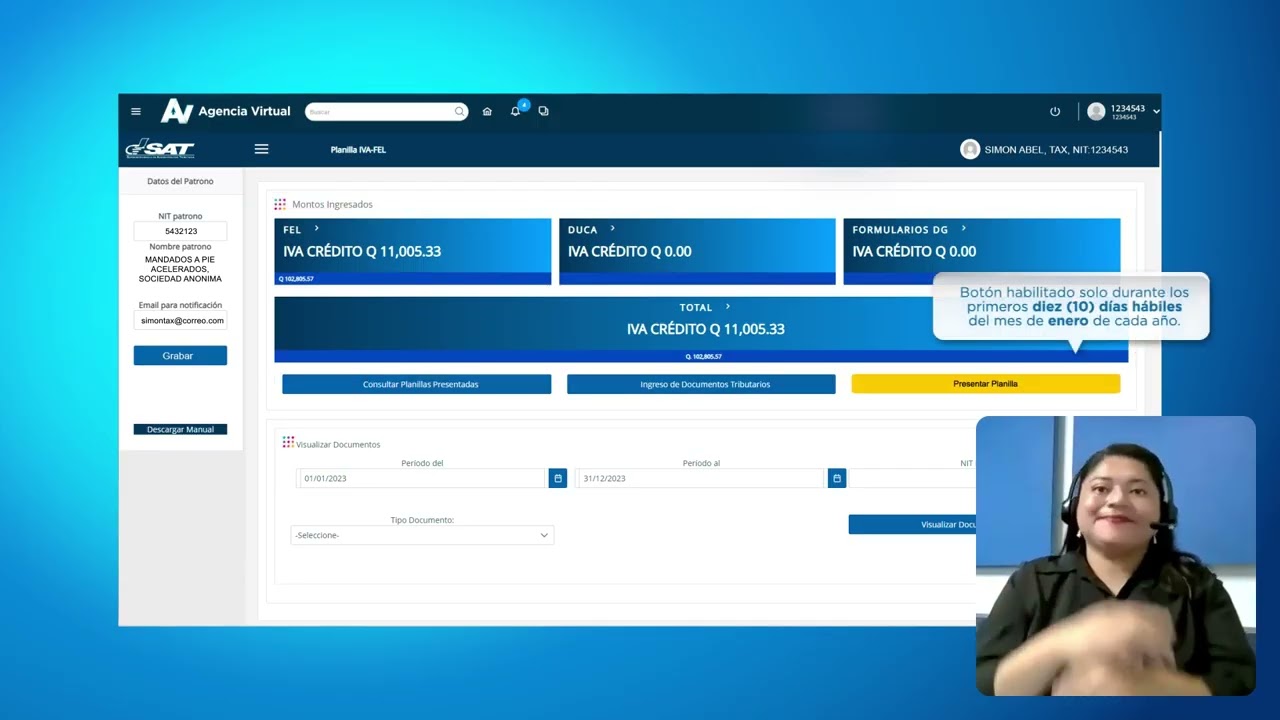Expand the FEL card chevron
1280x720 pixels.
coord(316,229)
